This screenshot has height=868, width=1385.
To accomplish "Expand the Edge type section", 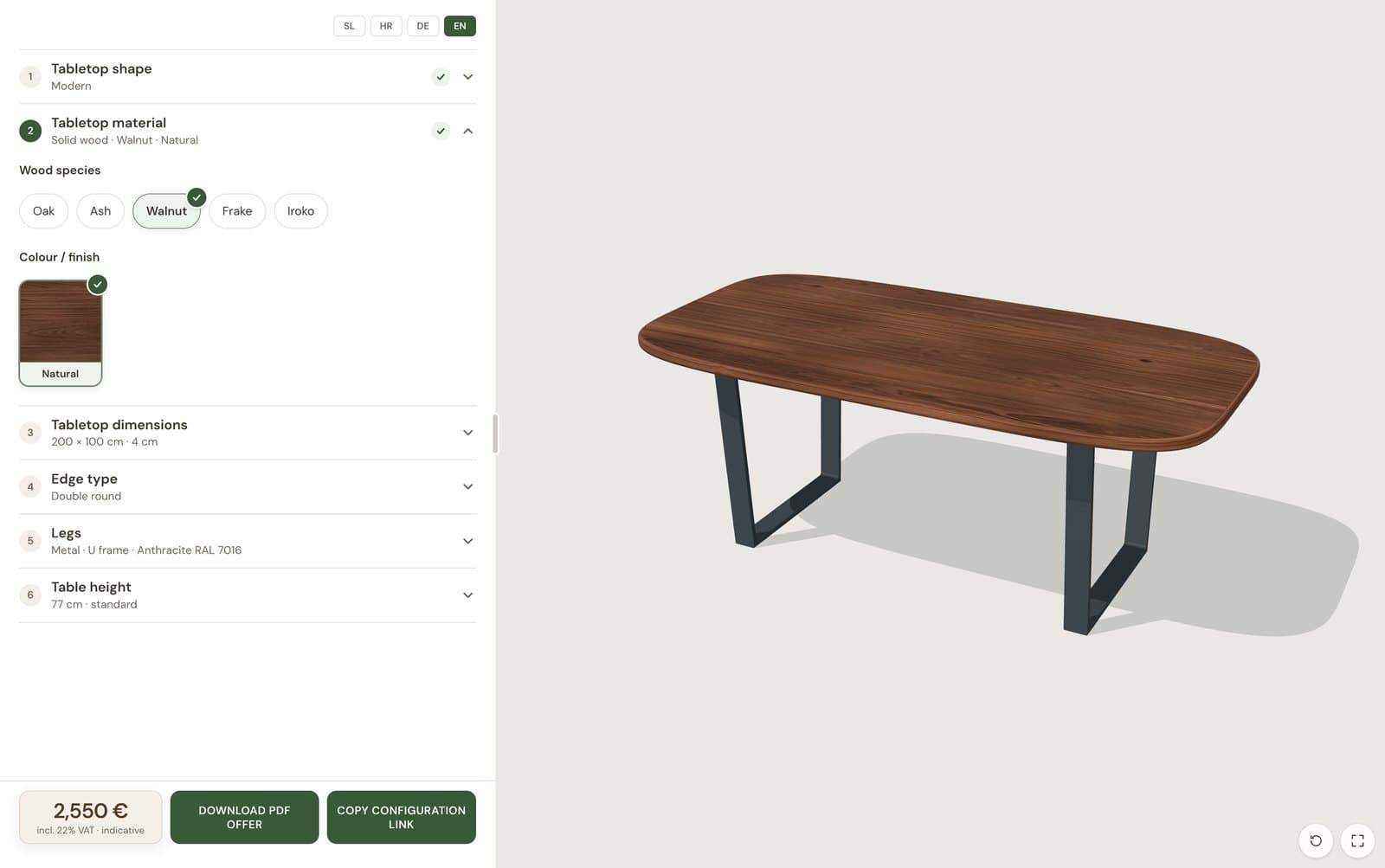I will point(468,487).
